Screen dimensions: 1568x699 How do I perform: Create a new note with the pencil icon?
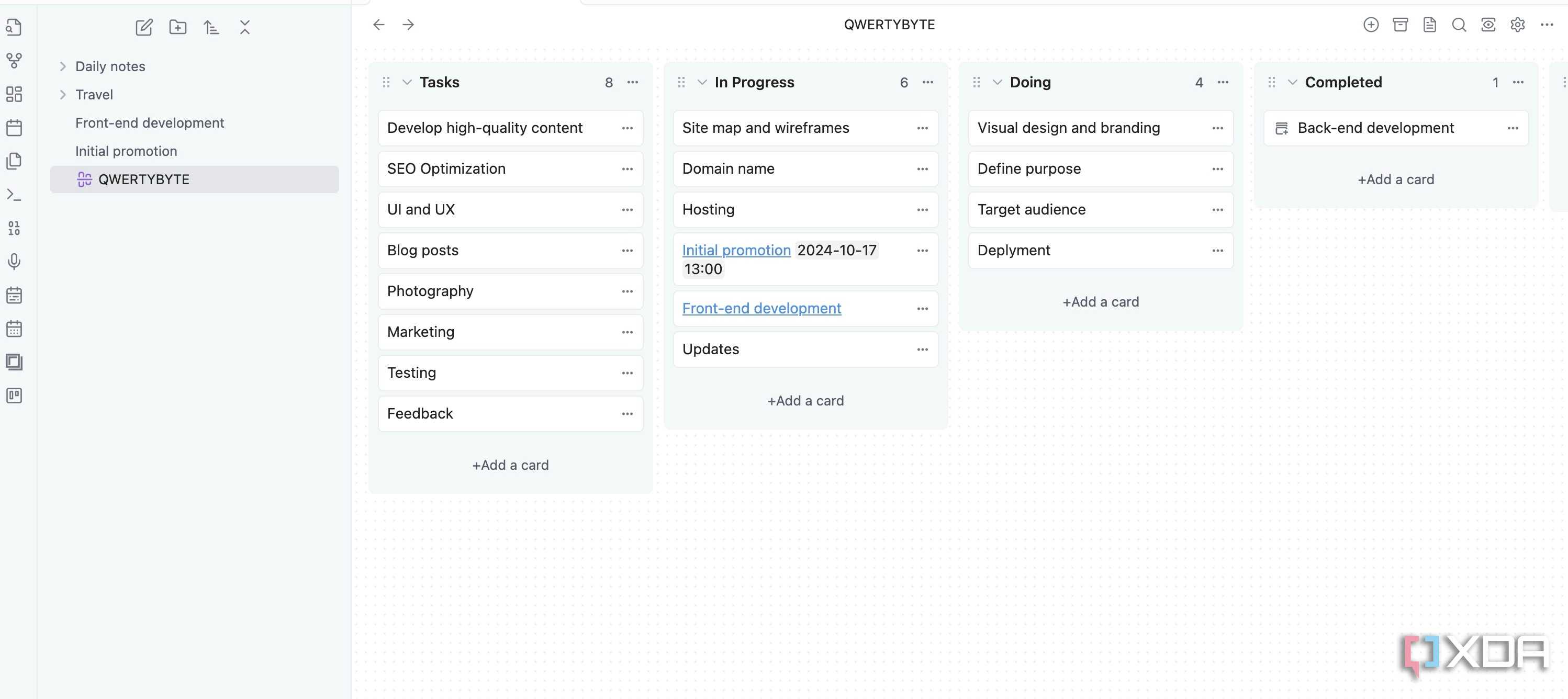[143, 27]
